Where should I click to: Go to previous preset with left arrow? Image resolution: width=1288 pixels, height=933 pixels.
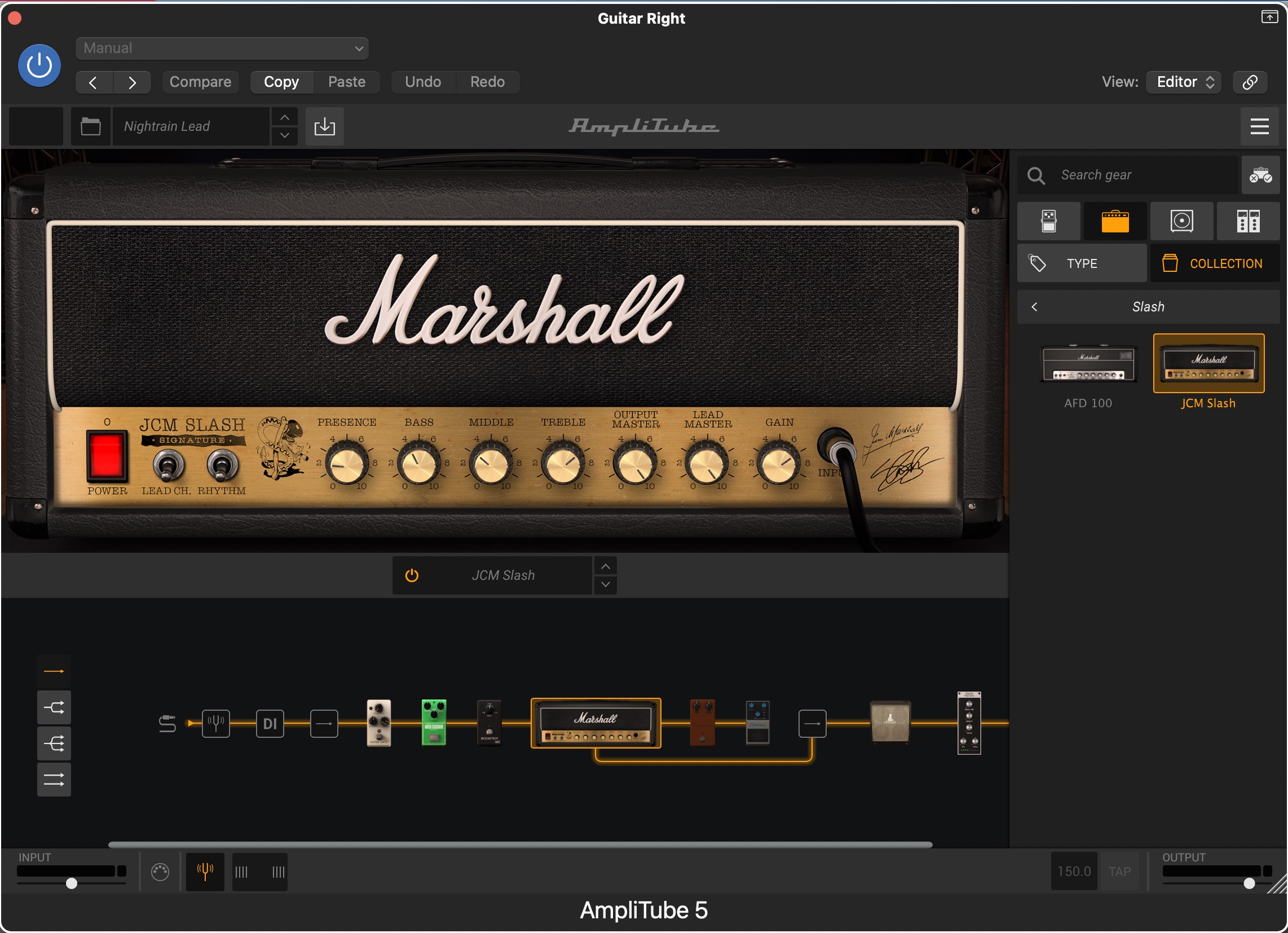(x=94, y=82)
